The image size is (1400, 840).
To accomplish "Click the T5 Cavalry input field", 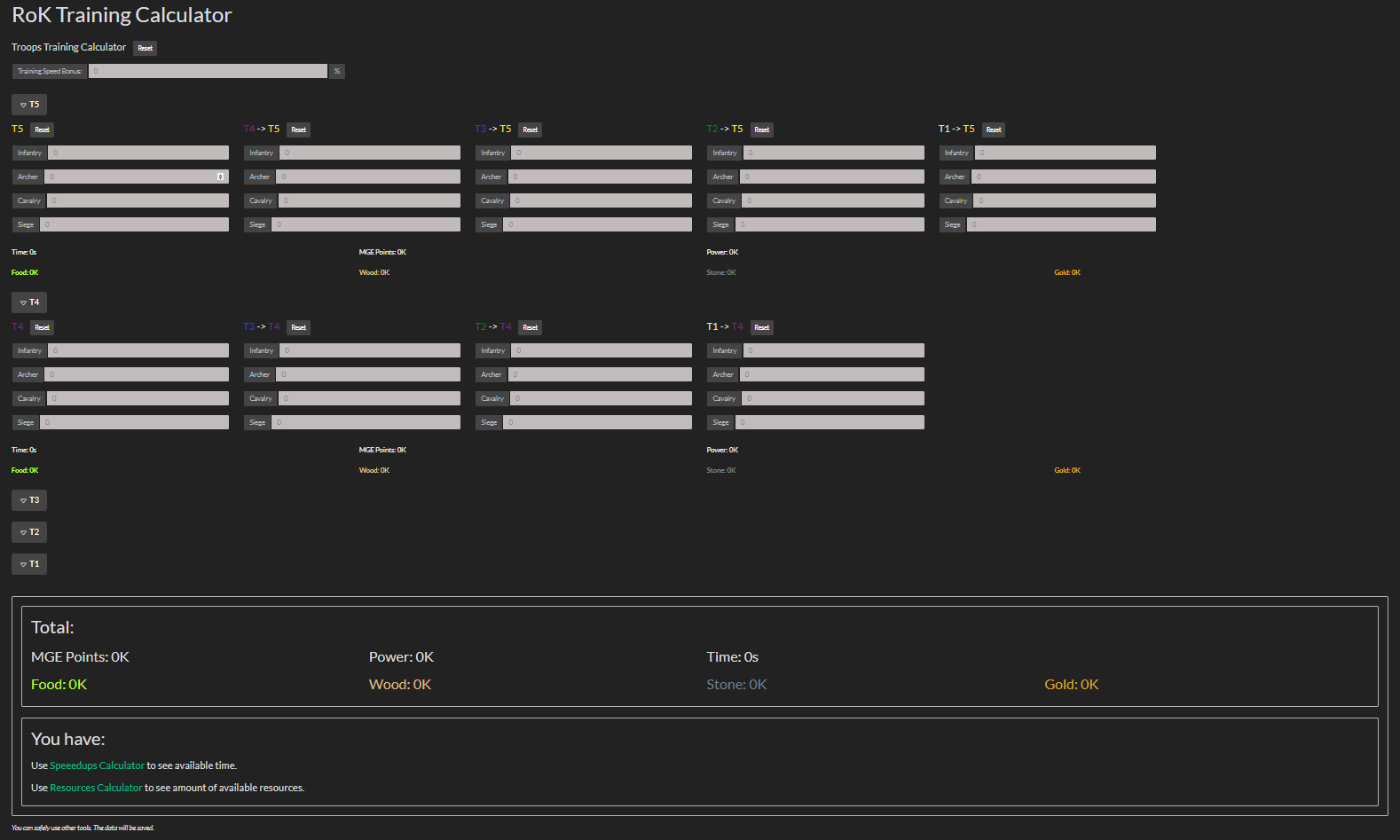I will coord(138,200).
